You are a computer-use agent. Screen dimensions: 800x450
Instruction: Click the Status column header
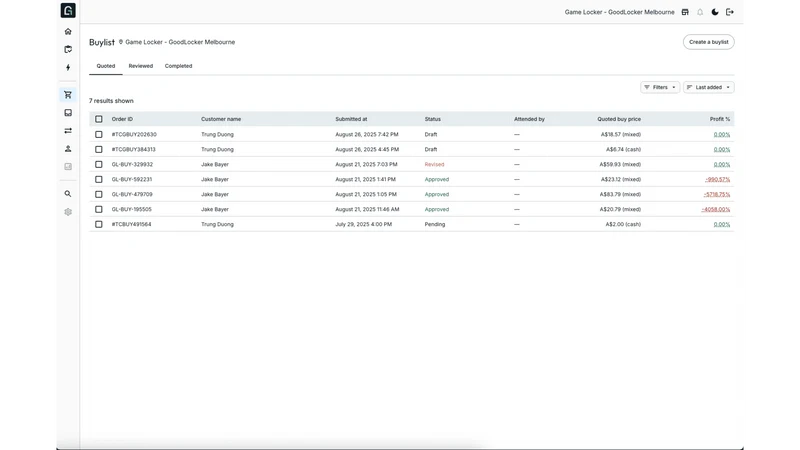click(x=433, y=119)
